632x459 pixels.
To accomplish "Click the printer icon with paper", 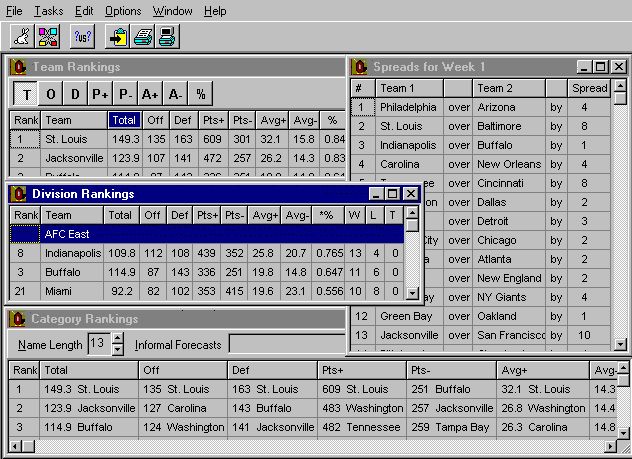I will (143, 37).
